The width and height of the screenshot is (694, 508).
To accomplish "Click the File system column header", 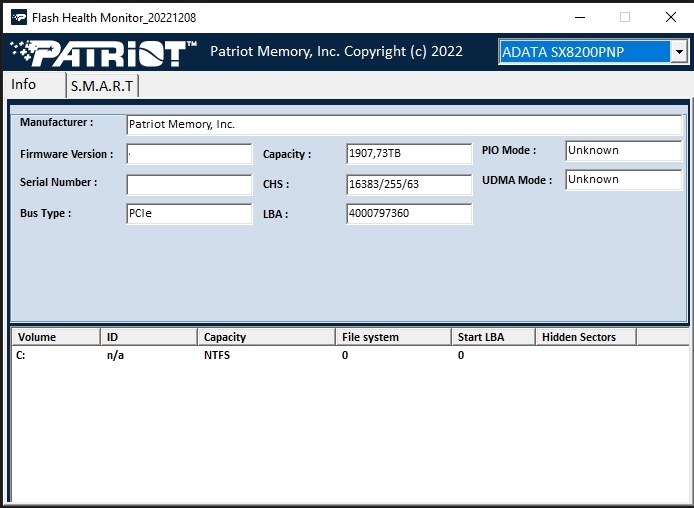I will click(x=393, y=337).
